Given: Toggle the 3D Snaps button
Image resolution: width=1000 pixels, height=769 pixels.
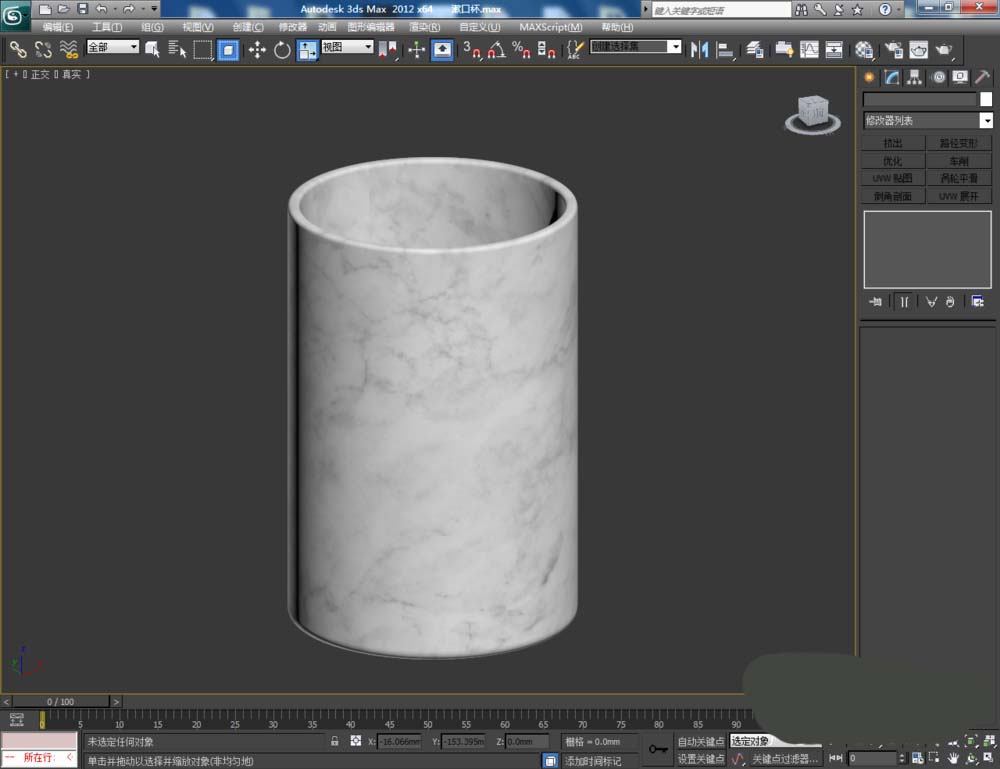Looking at the screenshot, I should point(473,49).
